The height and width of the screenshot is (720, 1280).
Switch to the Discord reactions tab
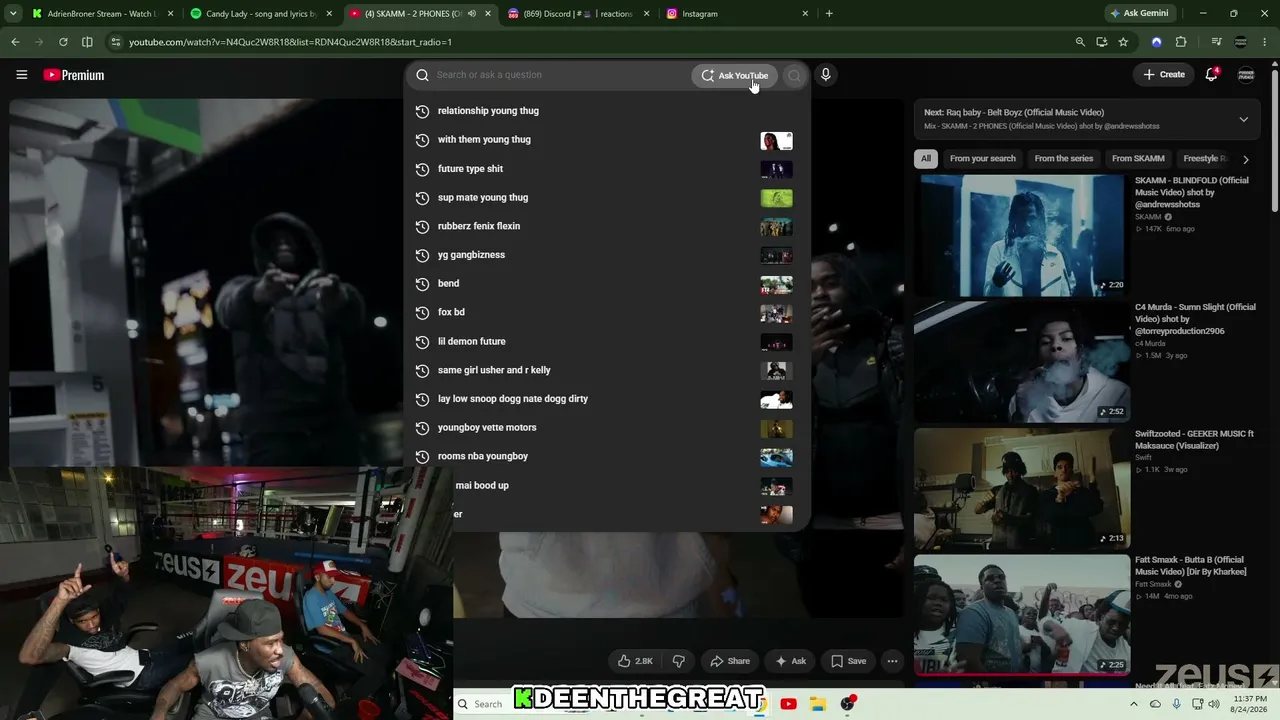578,14
